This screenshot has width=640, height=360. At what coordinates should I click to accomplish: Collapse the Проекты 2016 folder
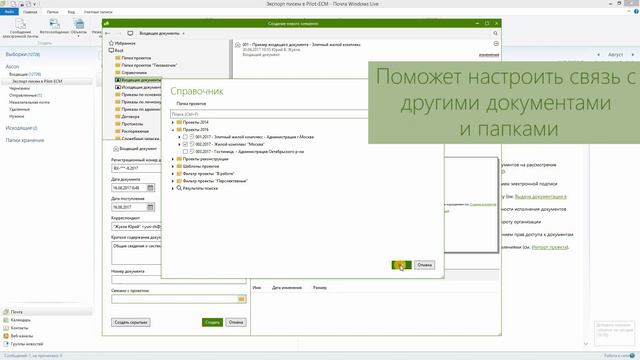pos(173,130)
